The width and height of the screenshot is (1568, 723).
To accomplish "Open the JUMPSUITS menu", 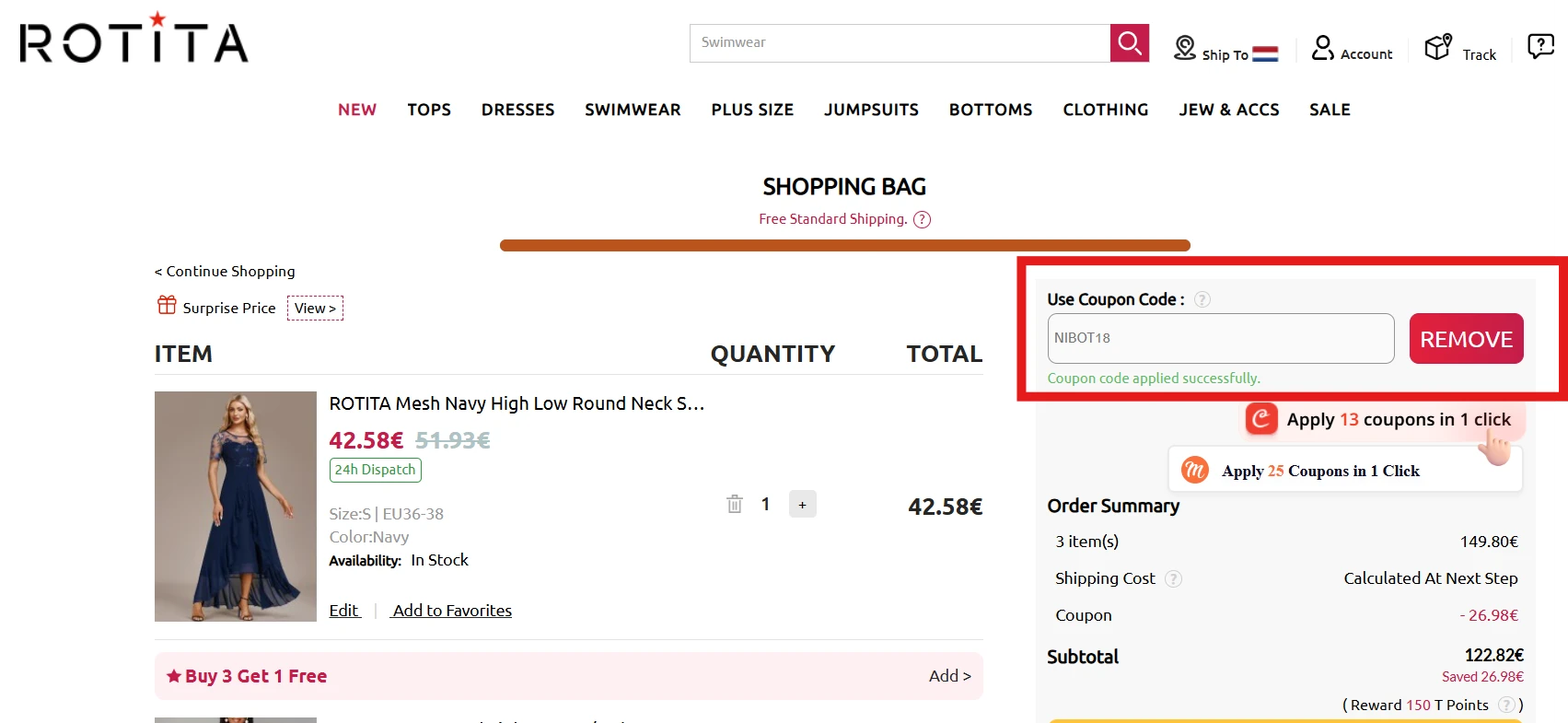I will pyautogui.click(x=871, y=110).
